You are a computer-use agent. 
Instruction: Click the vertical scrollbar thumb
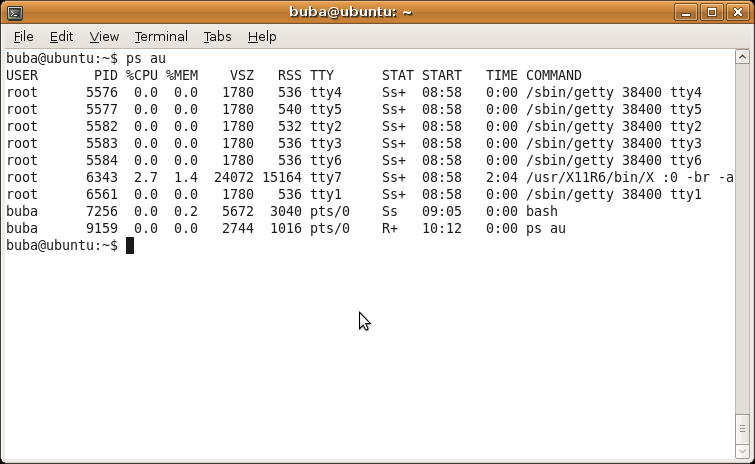tap(742, 428)
